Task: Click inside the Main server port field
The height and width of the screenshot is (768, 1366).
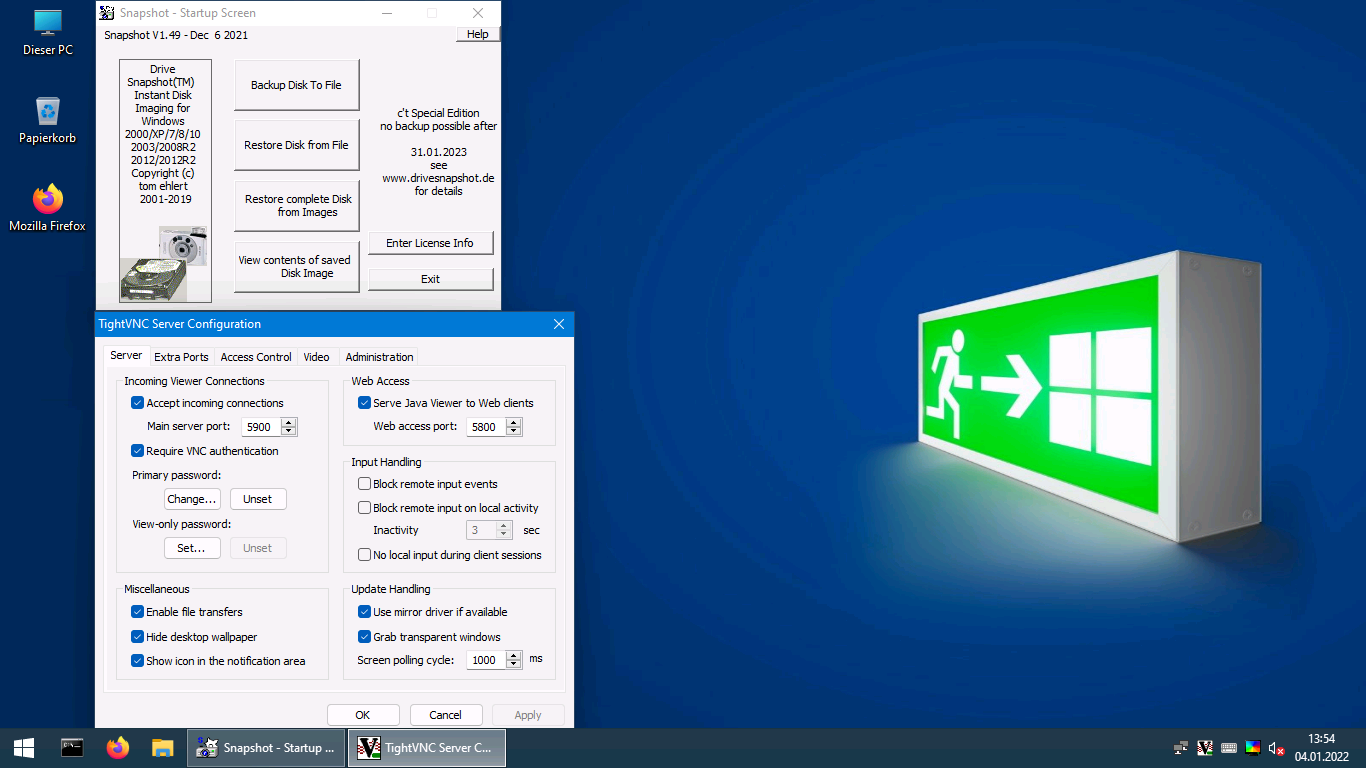Action: (x=260, y=427)
